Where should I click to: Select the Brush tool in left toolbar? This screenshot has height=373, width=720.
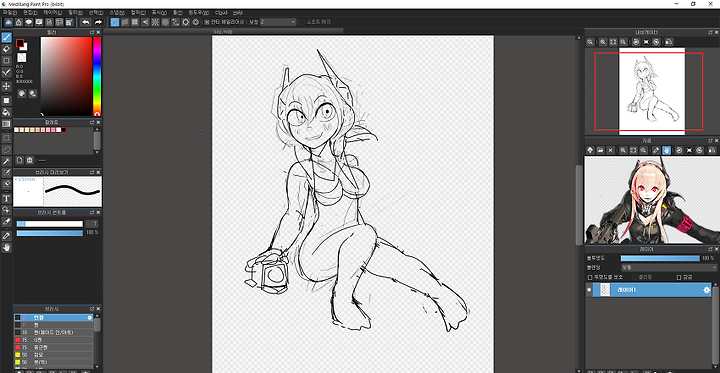tap(6, 37)
